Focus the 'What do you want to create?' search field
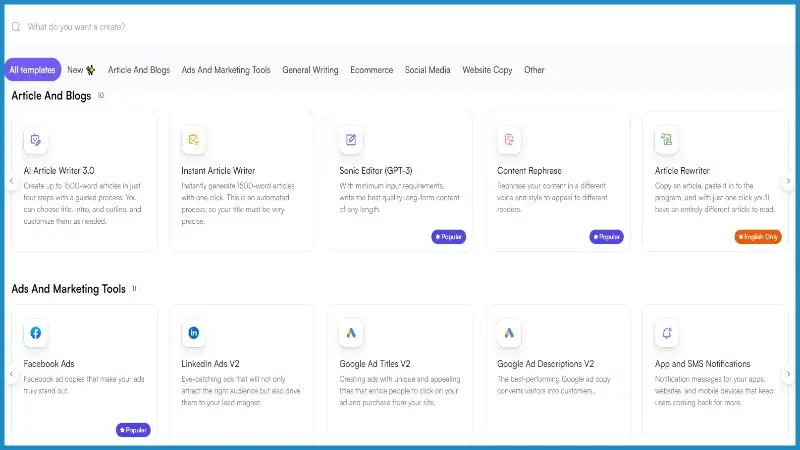The height and width of the screenshot is (450, 800). [x=398, y=27]
